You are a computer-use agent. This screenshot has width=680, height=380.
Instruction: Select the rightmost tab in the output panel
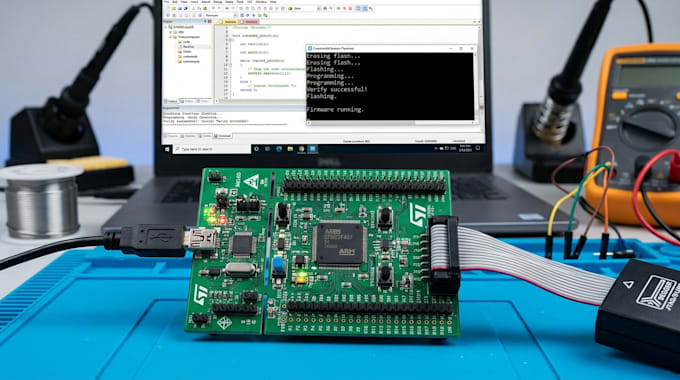click(x=223, y=136)
